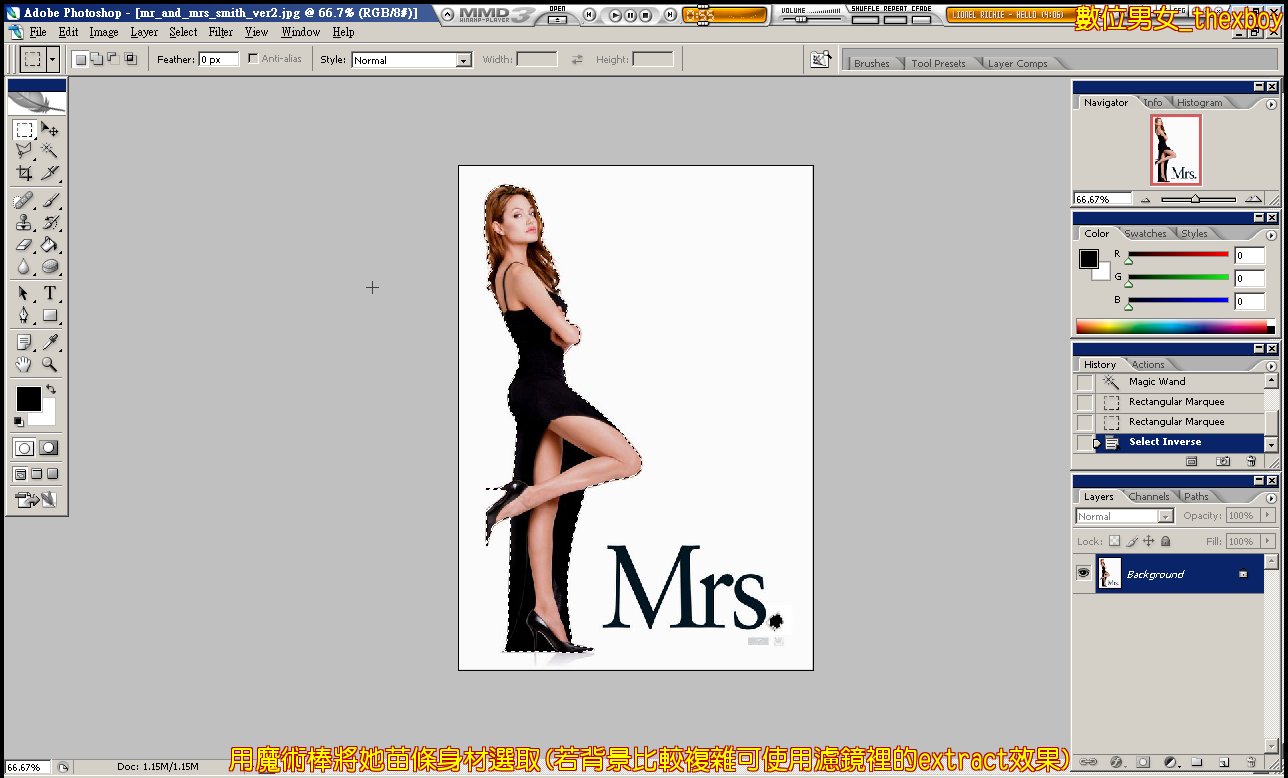
Task: Switch to Quick Mask mode
Action: 48,448
